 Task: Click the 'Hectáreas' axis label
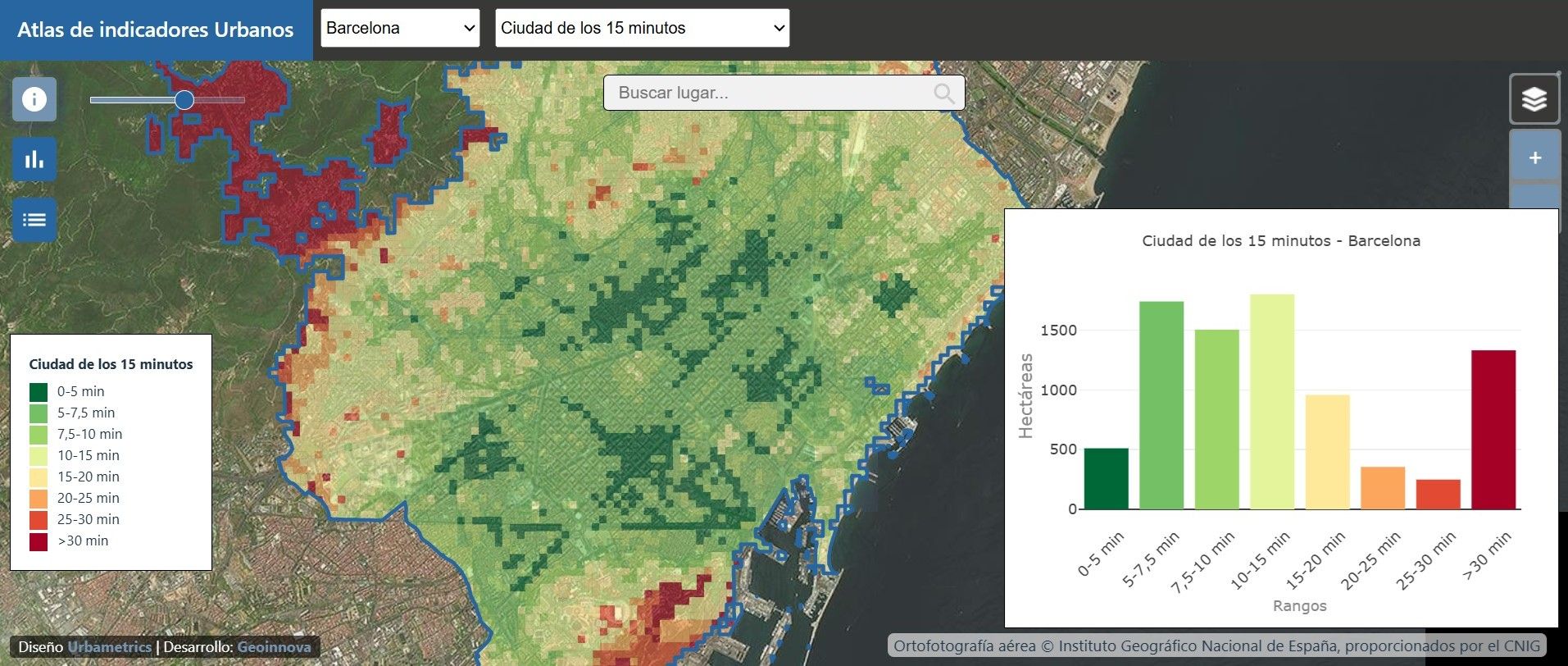coord(1025,396)
